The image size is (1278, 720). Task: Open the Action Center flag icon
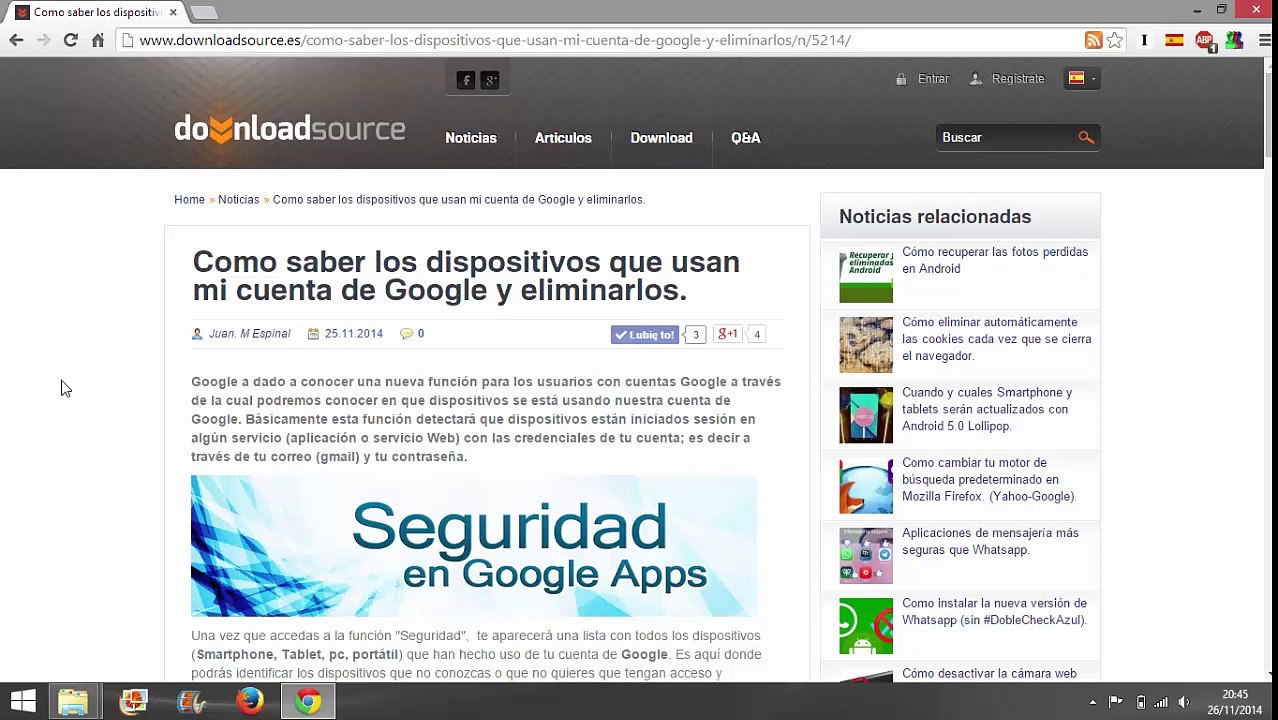(1116, 702)
